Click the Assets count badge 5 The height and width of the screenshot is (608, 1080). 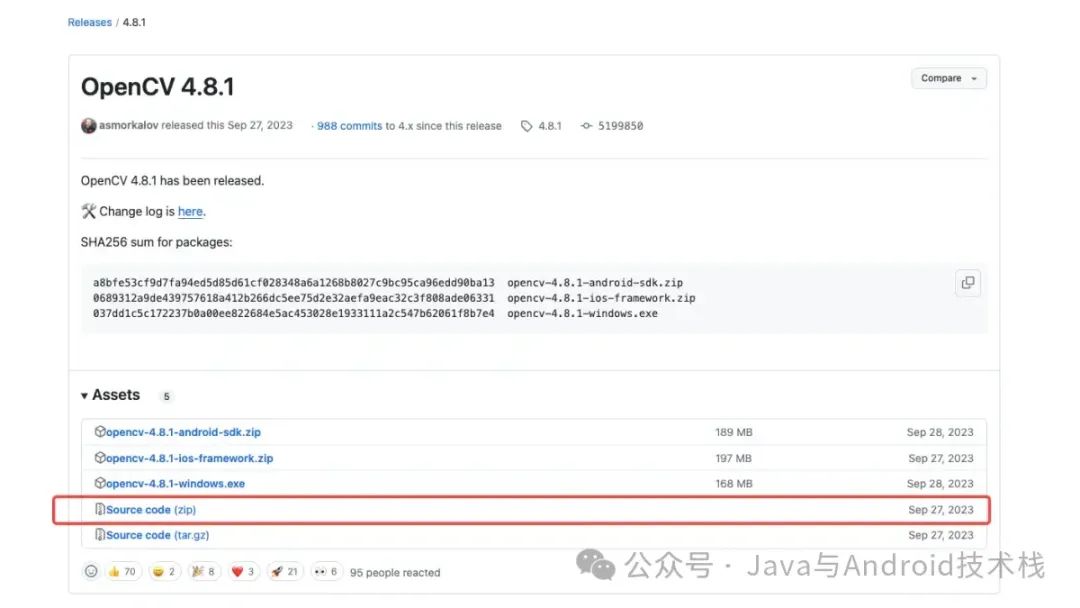click(x=166, y=397)
